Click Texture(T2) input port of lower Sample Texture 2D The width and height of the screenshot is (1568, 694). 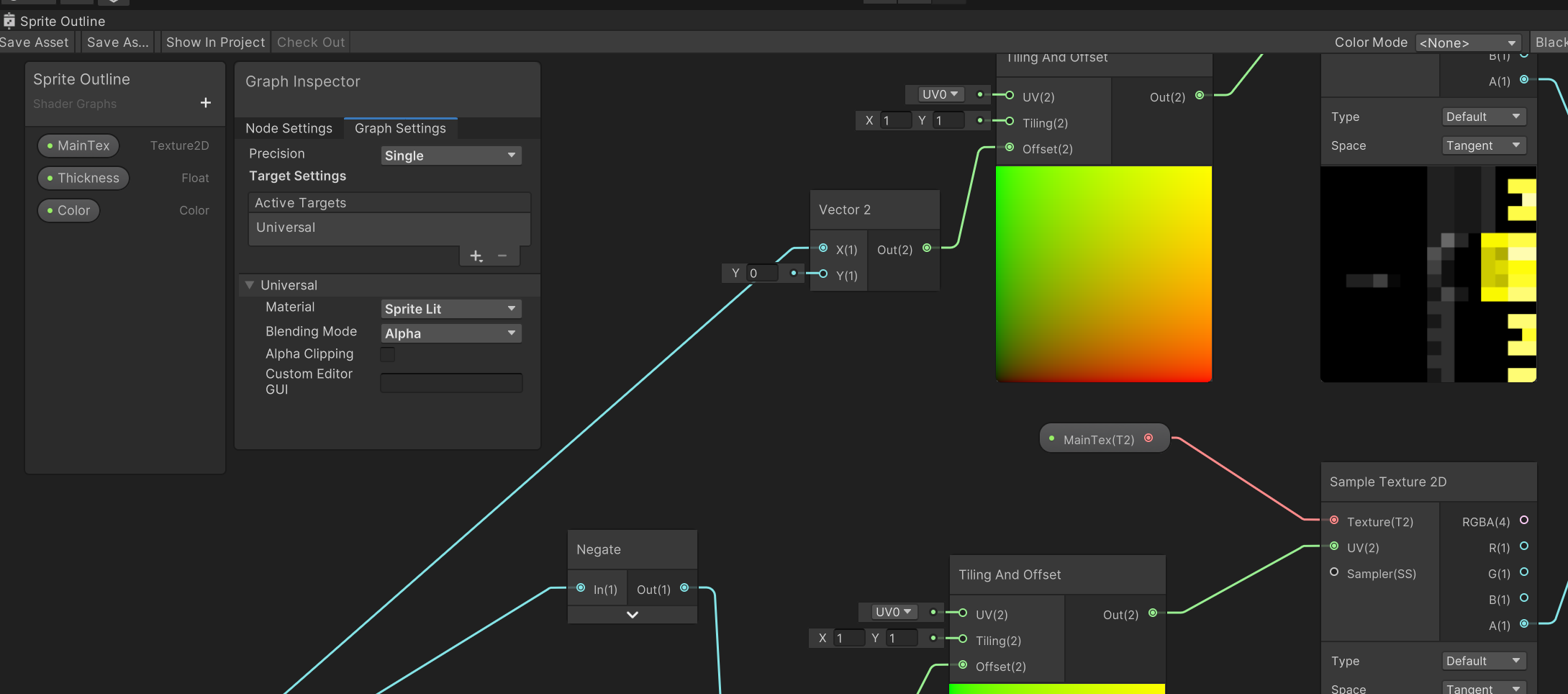(1334, 520)
